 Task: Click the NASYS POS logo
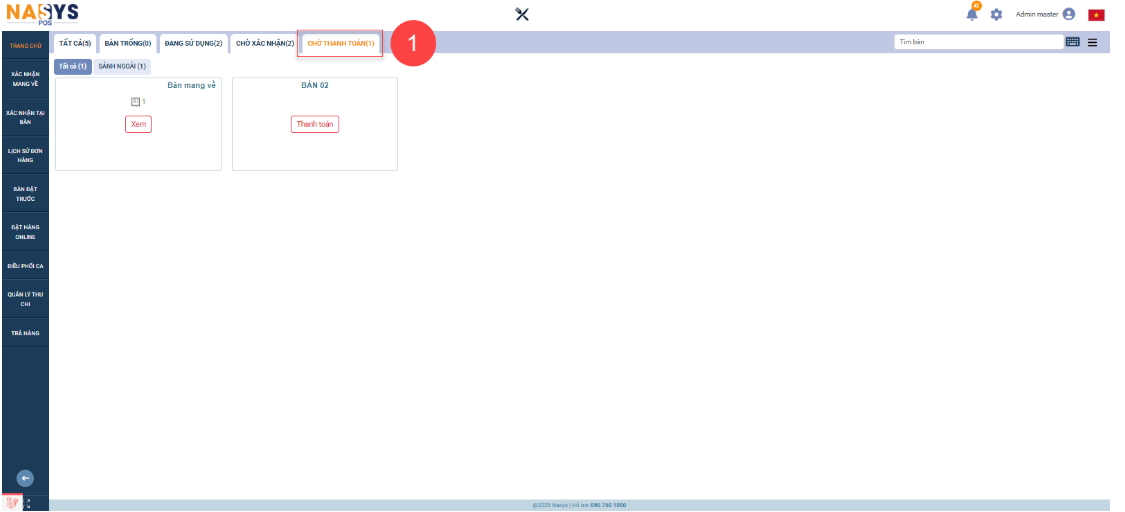pyautogui.click(x=42, y=13)
